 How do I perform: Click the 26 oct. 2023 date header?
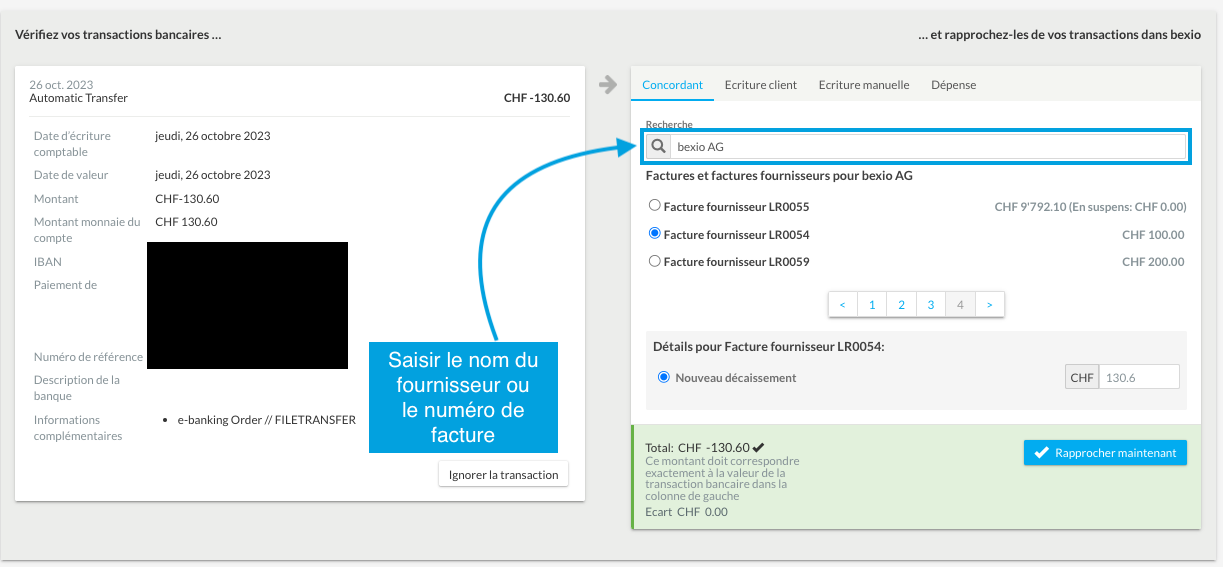(61, 85)
